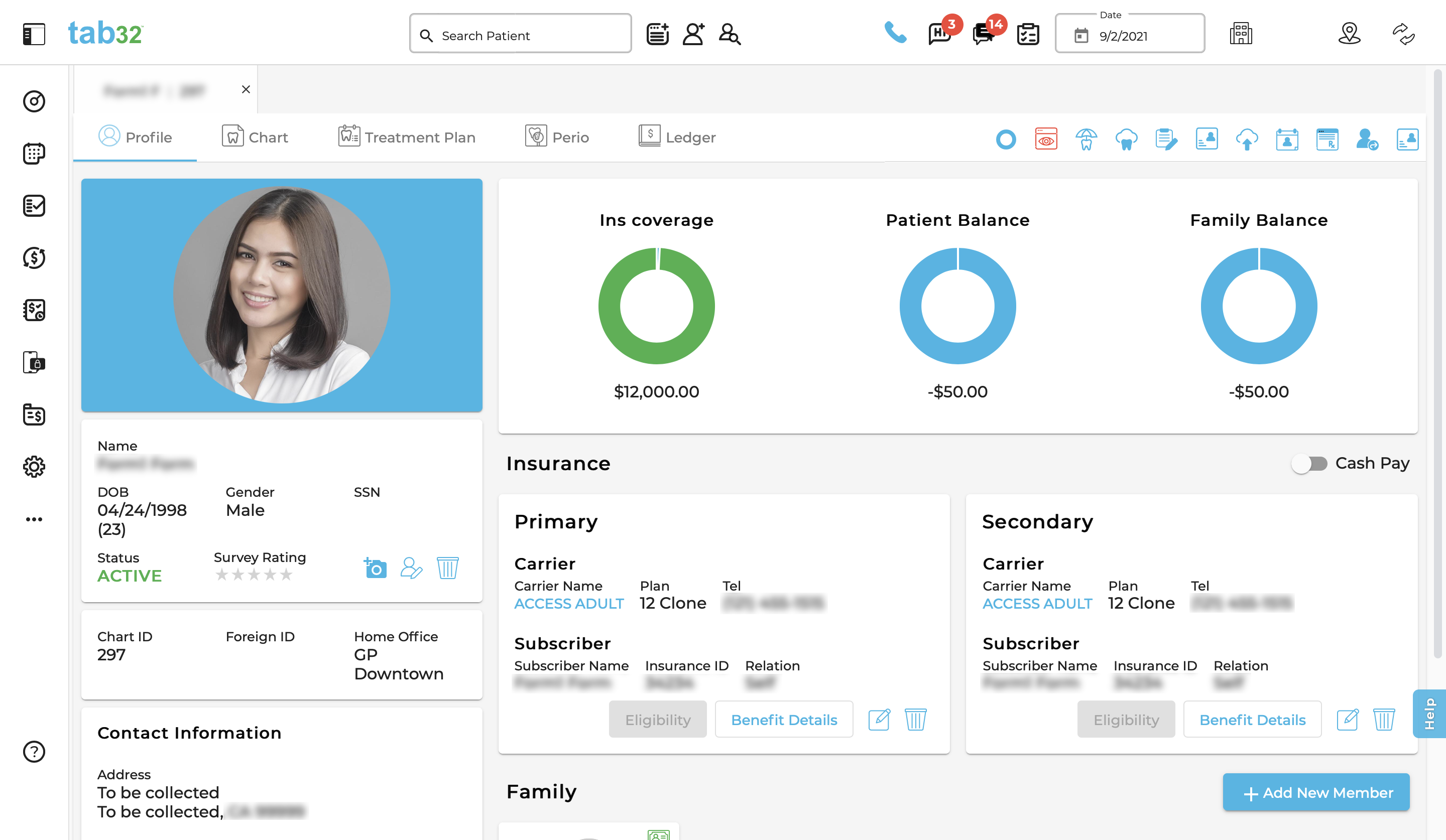
Task: Click the Add New Member button
Action: click(1316, 792)
